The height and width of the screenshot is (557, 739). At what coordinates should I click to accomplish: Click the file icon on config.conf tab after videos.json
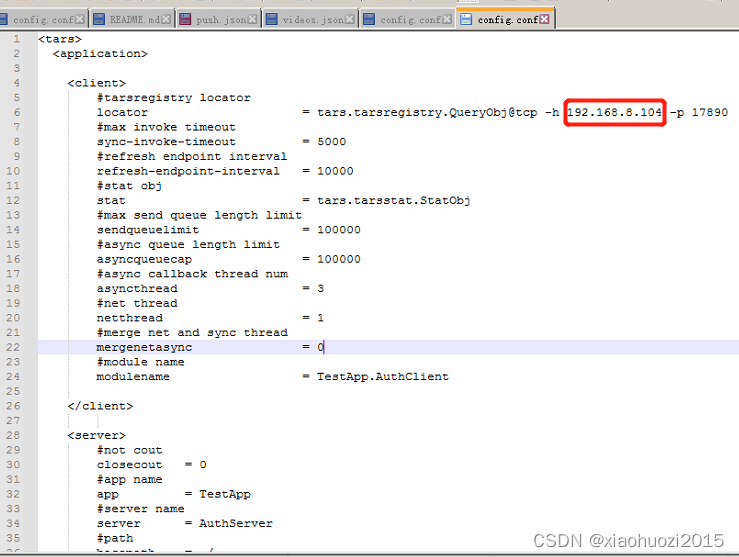click(369, 19)
